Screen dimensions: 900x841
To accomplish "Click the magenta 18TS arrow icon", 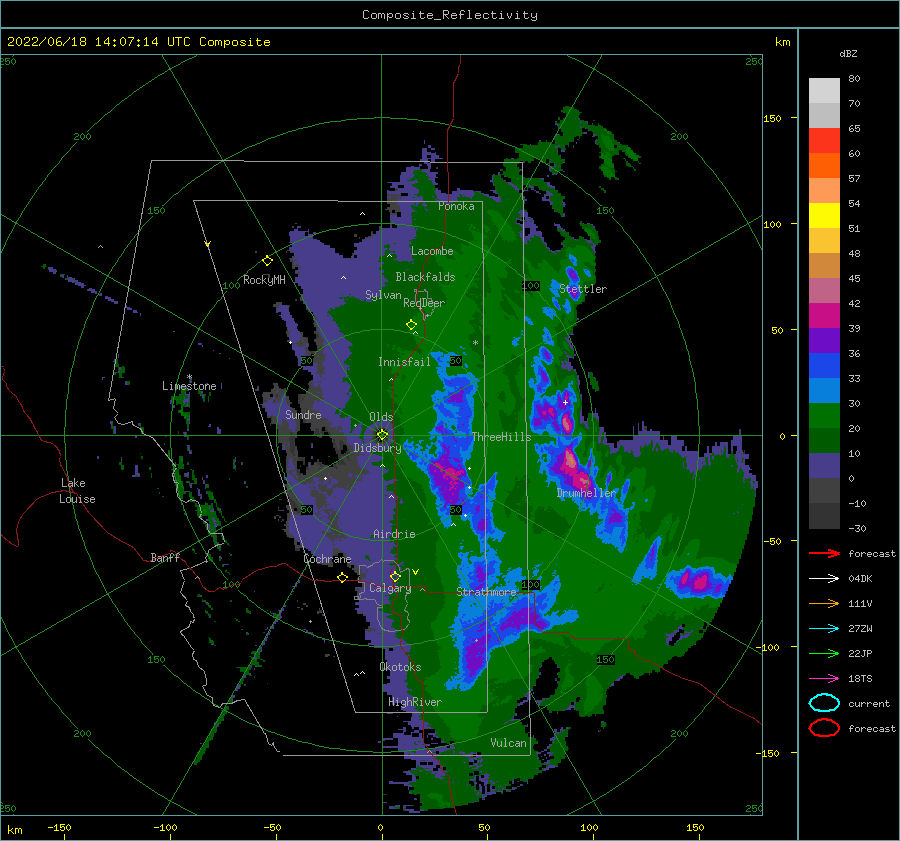I will 824,679.
